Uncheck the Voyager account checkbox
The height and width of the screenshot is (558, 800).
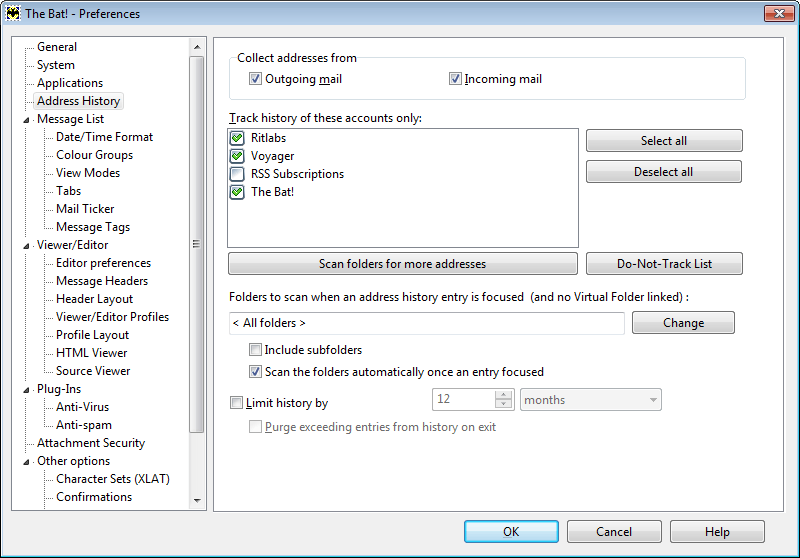[237, 156]
